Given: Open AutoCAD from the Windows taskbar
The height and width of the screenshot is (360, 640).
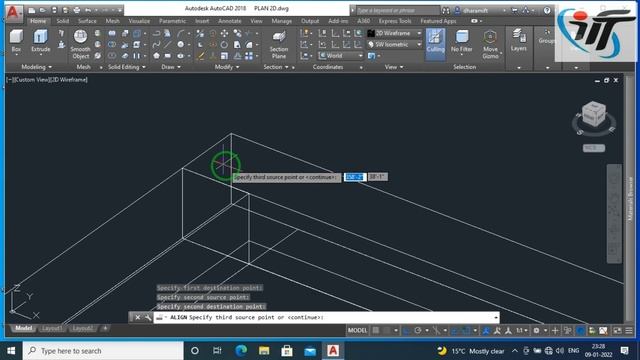Looking at the screenshot, I should pyautogui.click(x=333, y=351).
